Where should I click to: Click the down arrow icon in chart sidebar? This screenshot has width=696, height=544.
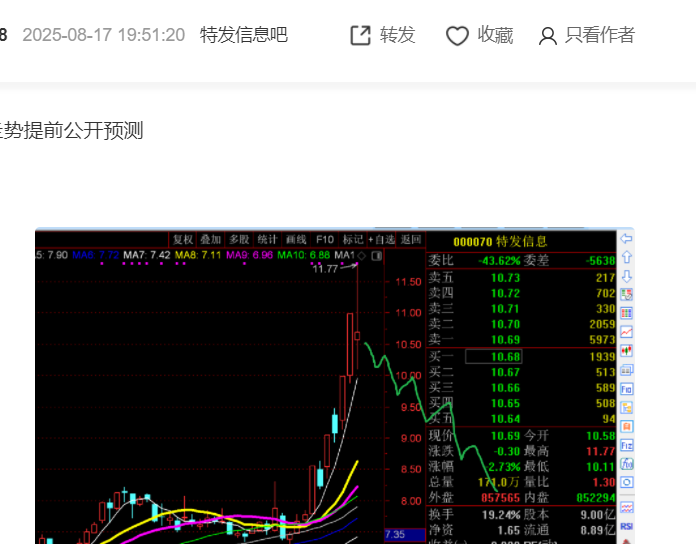(x=626, y=276)
